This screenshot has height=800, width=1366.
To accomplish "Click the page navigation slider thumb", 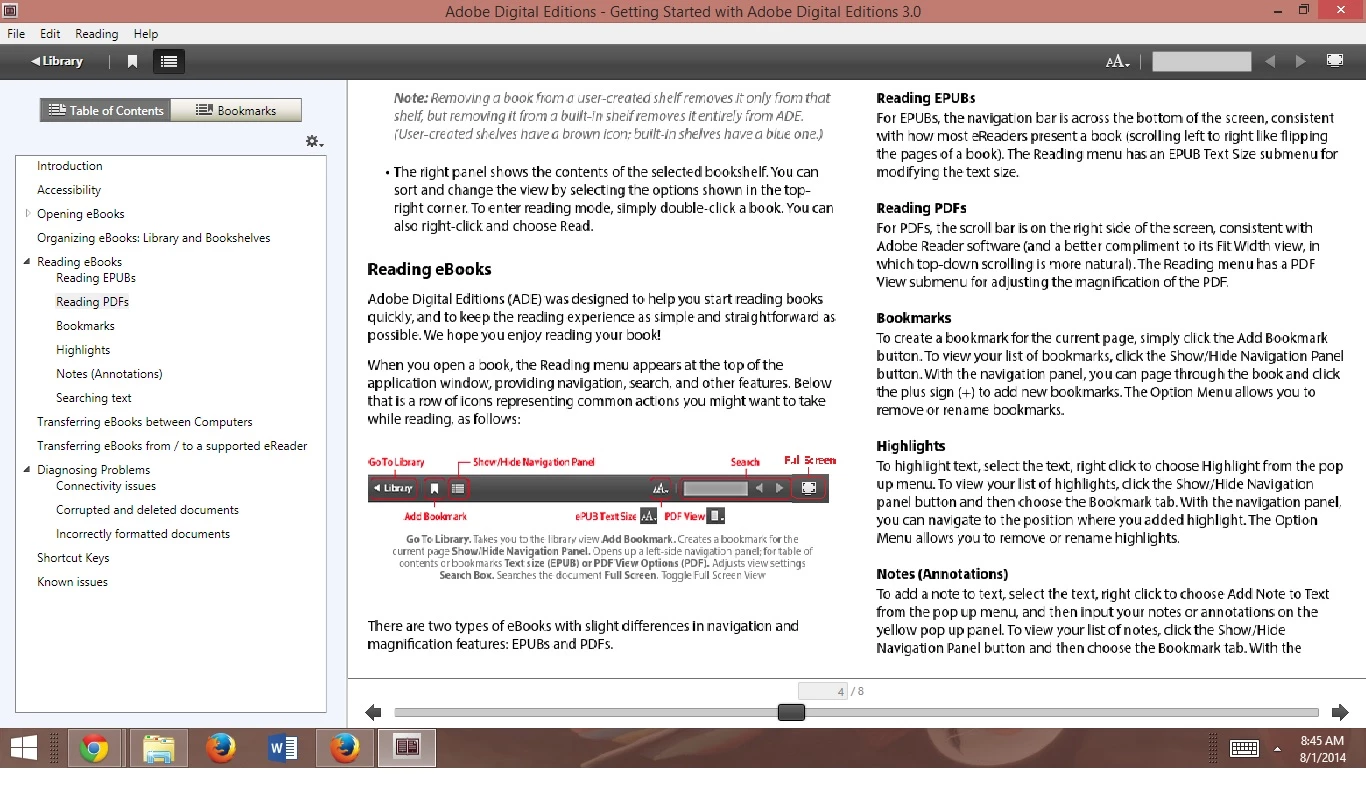I will [791, 712].
